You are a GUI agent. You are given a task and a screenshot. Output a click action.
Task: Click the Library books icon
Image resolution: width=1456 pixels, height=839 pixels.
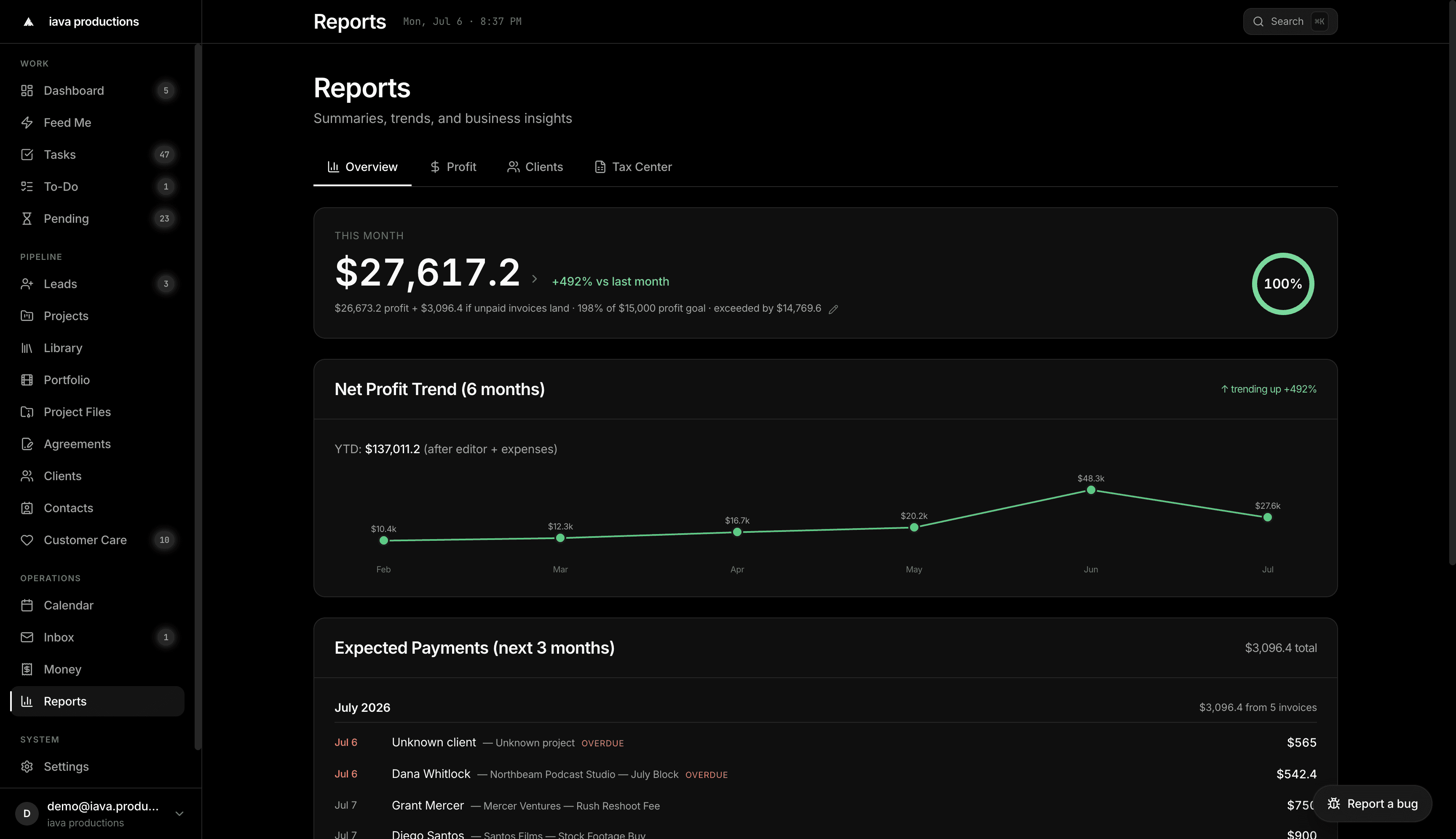tap(27, 348)
